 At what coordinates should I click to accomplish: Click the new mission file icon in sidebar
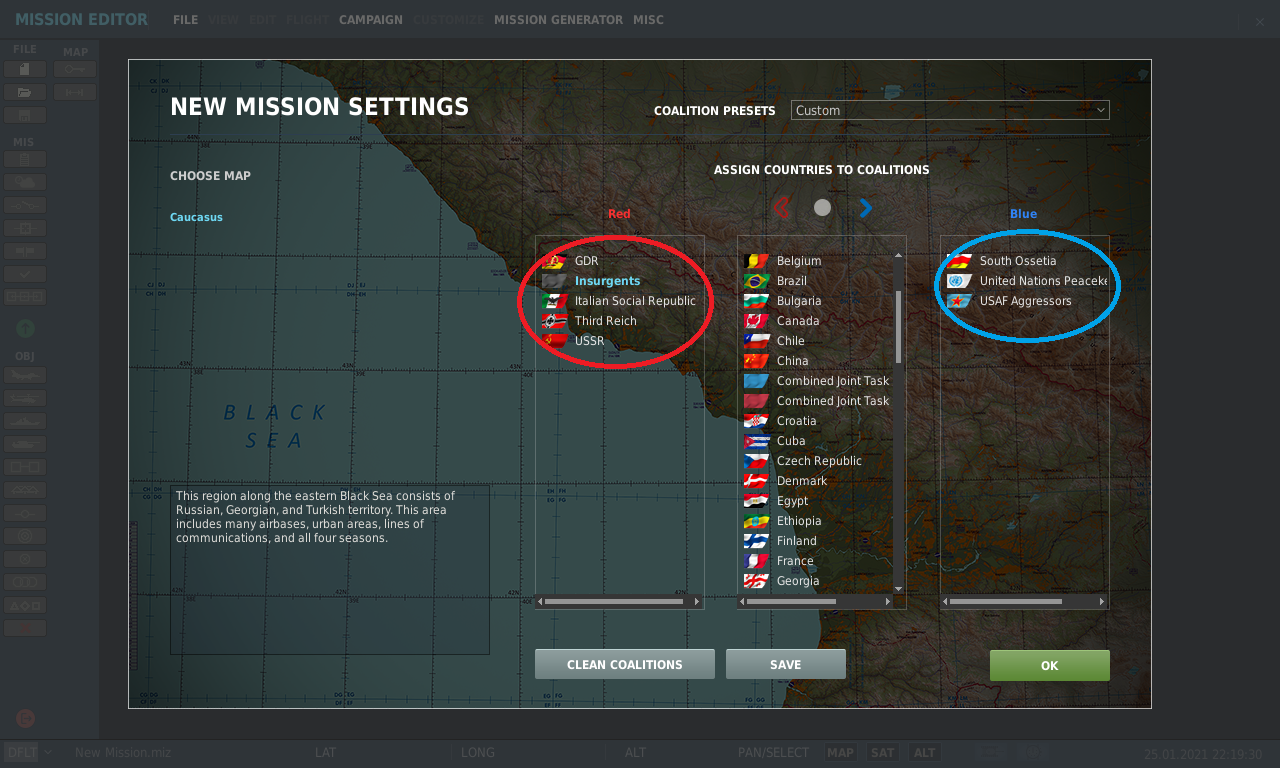[25, 69]
